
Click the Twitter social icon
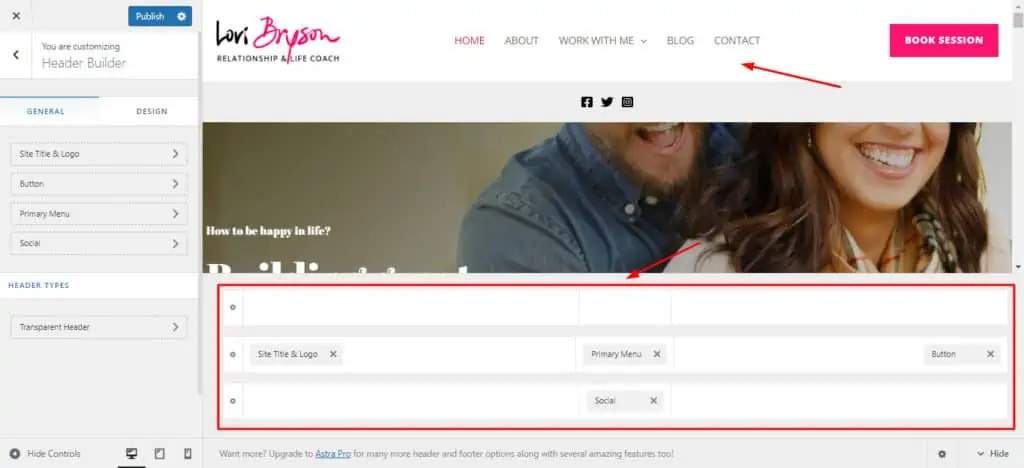click(x=607, y=102)
